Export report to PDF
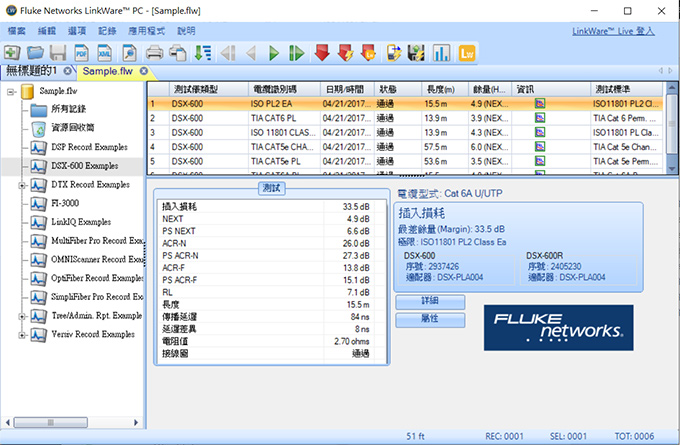Viewport: 680px width, 445px height. coord(81,53)
